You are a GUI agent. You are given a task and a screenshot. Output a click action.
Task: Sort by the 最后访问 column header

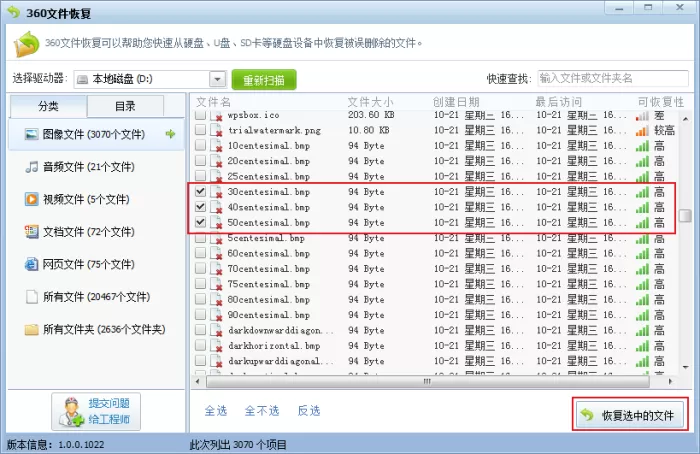pyautogui.click(x=558, y=102)
